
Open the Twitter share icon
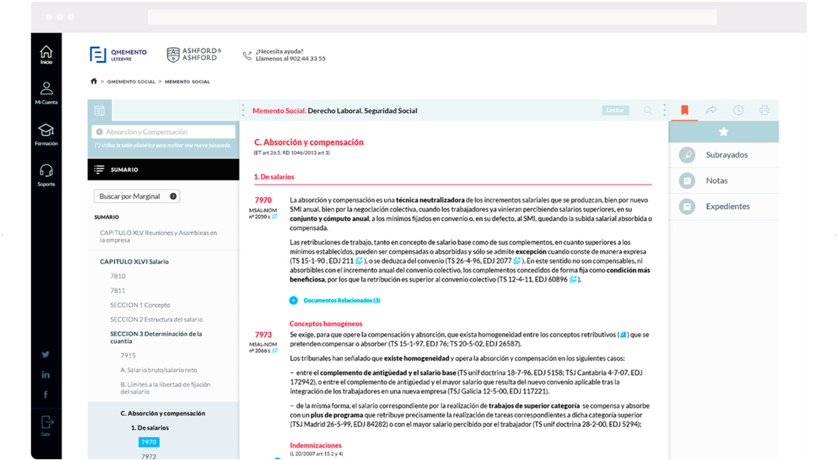46,354
